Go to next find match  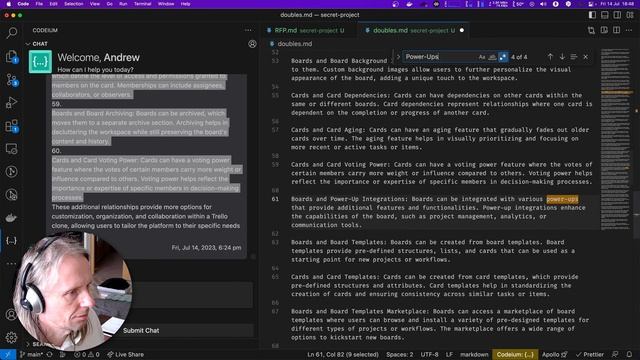562,57
